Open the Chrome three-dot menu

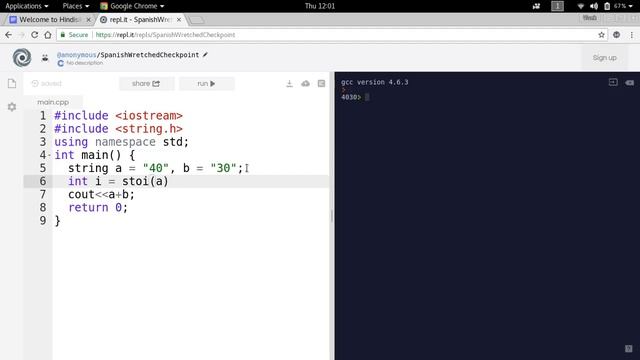pos(631,35)
